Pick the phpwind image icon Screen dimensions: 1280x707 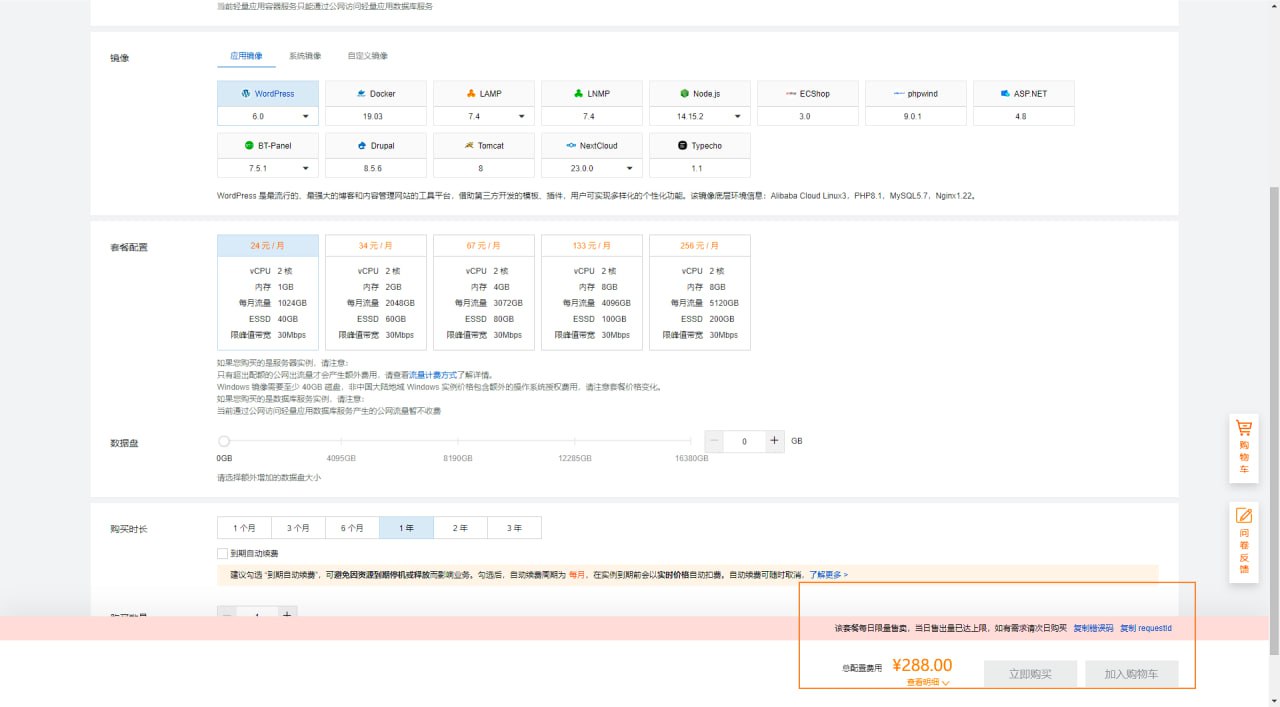[x=899, y=93]
